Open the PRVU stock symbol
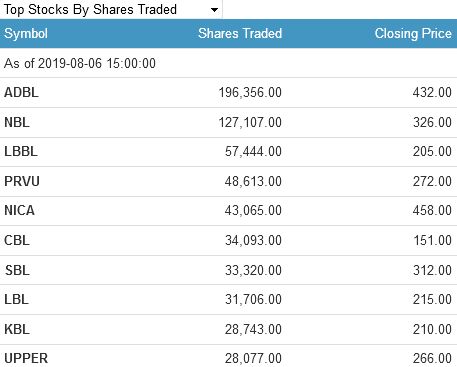The height and width of the screenshot is (367, 457). pyautogui.click(x=22, y=181)
